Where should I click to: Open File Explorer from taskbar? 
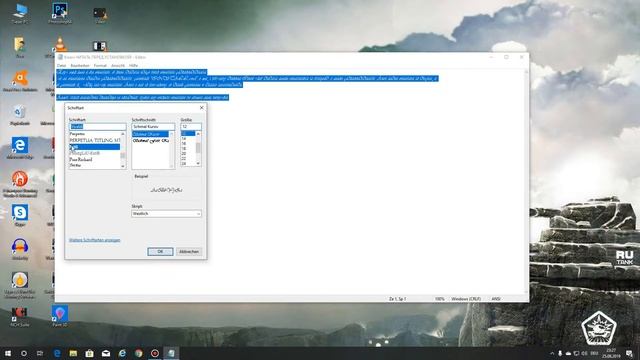73,353
